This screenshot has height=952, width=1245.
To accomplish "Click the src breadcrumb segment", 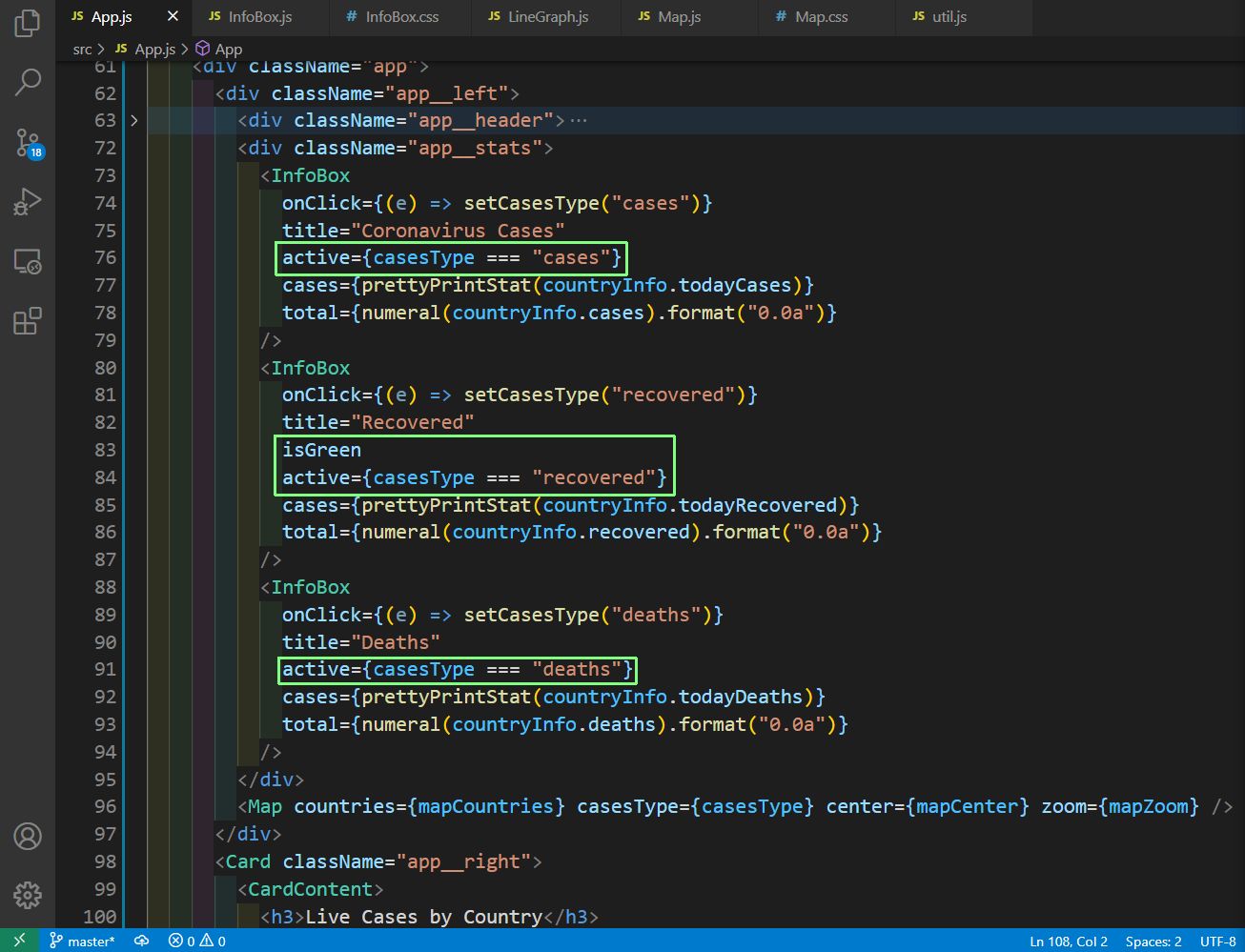I will click(82, 49).
